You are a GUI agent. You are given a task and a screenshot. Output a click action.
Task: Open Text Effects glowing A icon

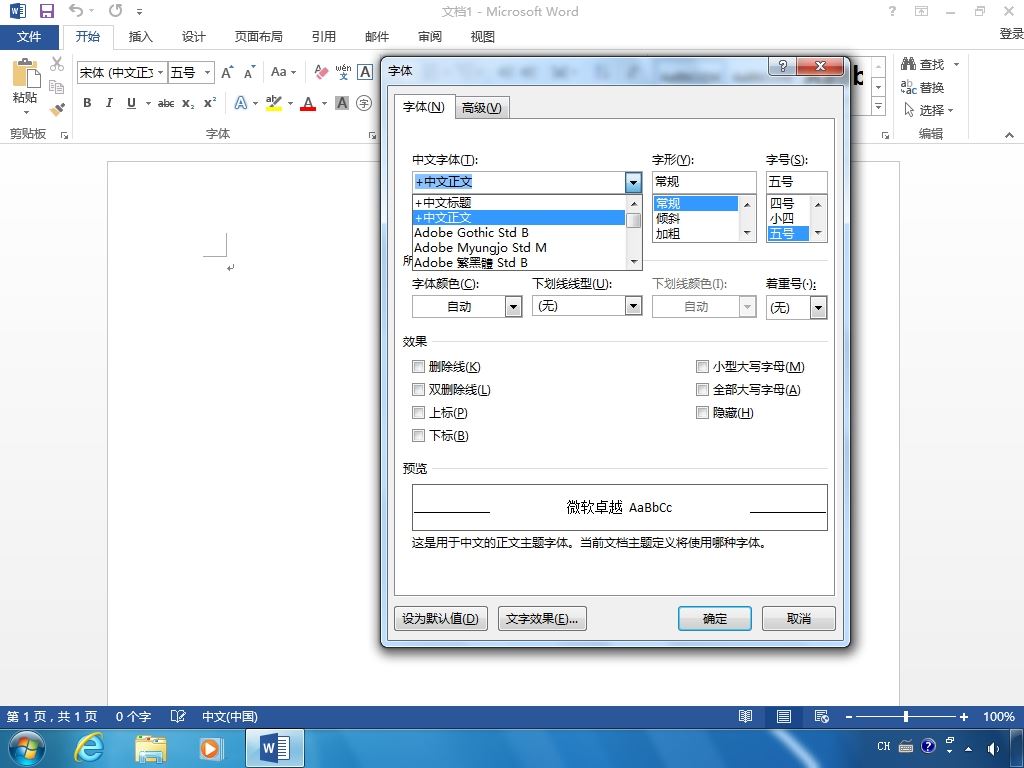pyautogui.click(x=241, y=103)
